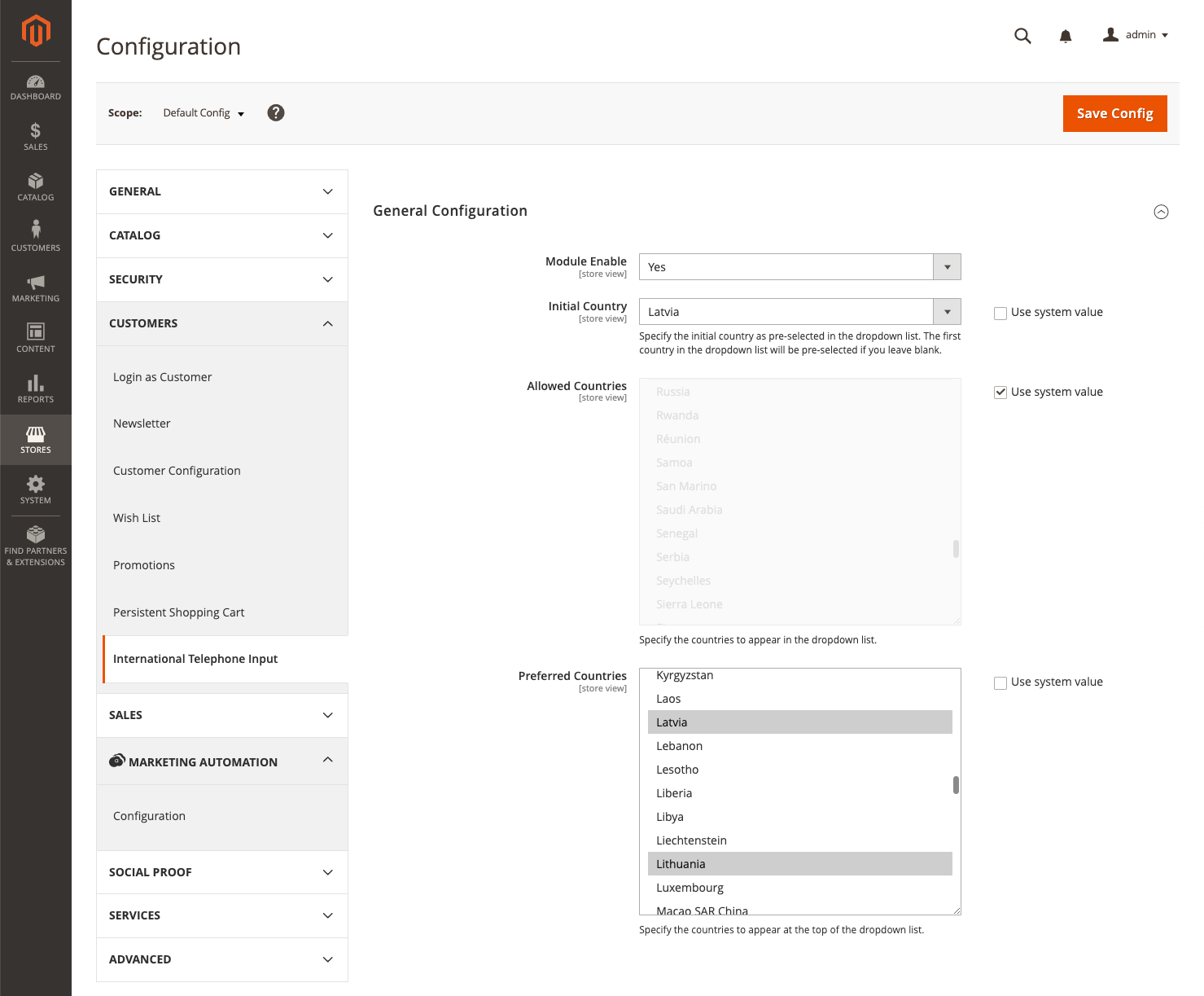This screenshot has width=1204, height=996.
Task: Click the Preferred Countries list scrollbar
Action: (x=956, y=785)
